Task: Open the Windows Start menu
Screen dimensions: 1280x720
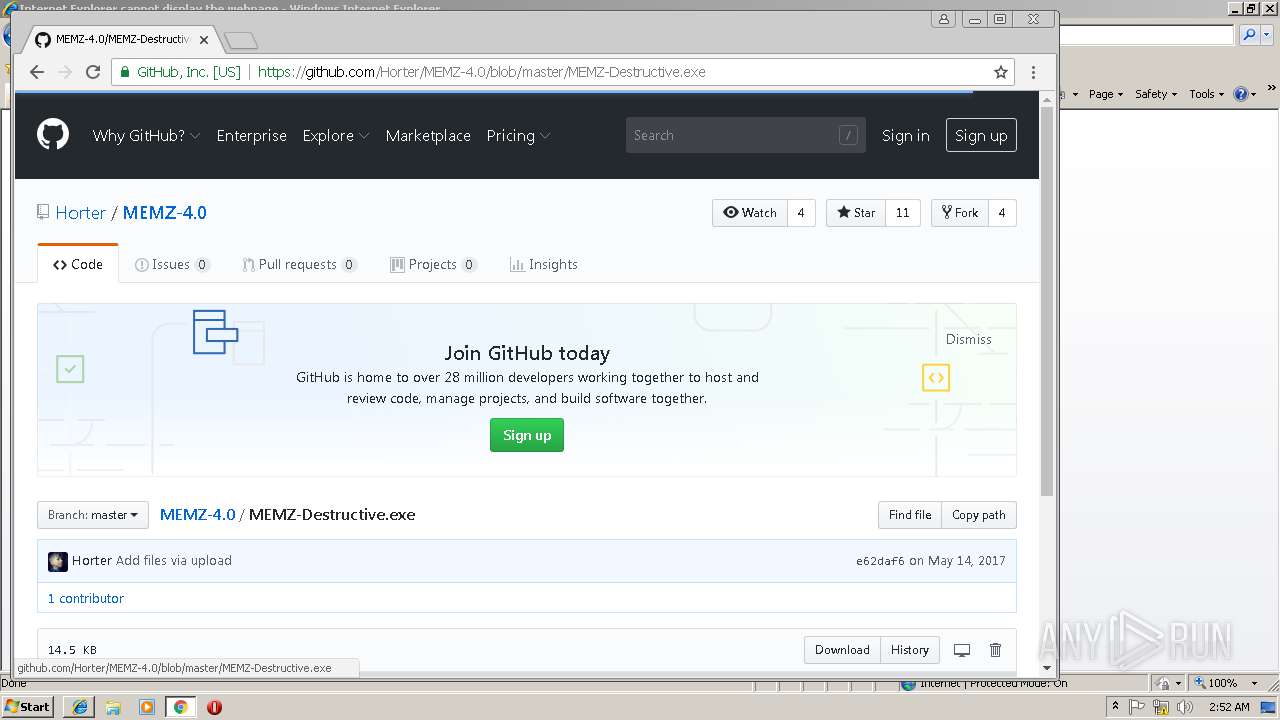Action: coord(27,706)
